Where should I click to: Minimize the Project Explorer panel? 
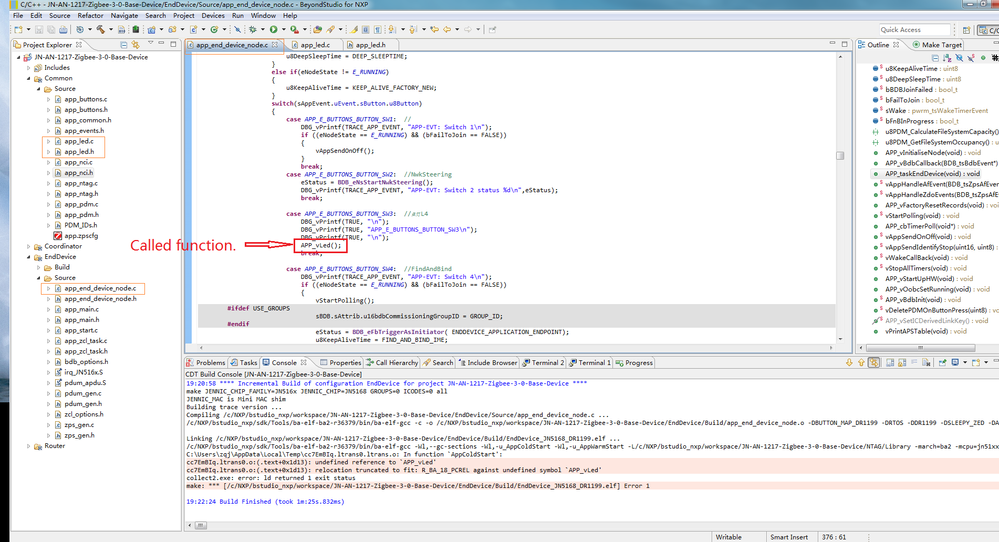pyautogui.click(x=161, y=43)
